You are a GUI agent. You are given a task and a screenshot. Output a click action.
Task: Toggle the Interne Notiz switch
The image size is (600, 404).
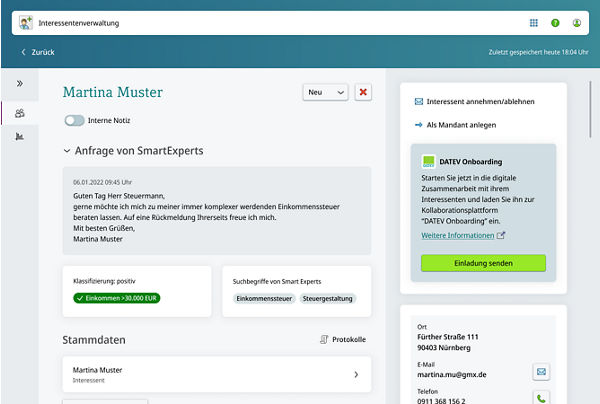[x=74, y=120]
